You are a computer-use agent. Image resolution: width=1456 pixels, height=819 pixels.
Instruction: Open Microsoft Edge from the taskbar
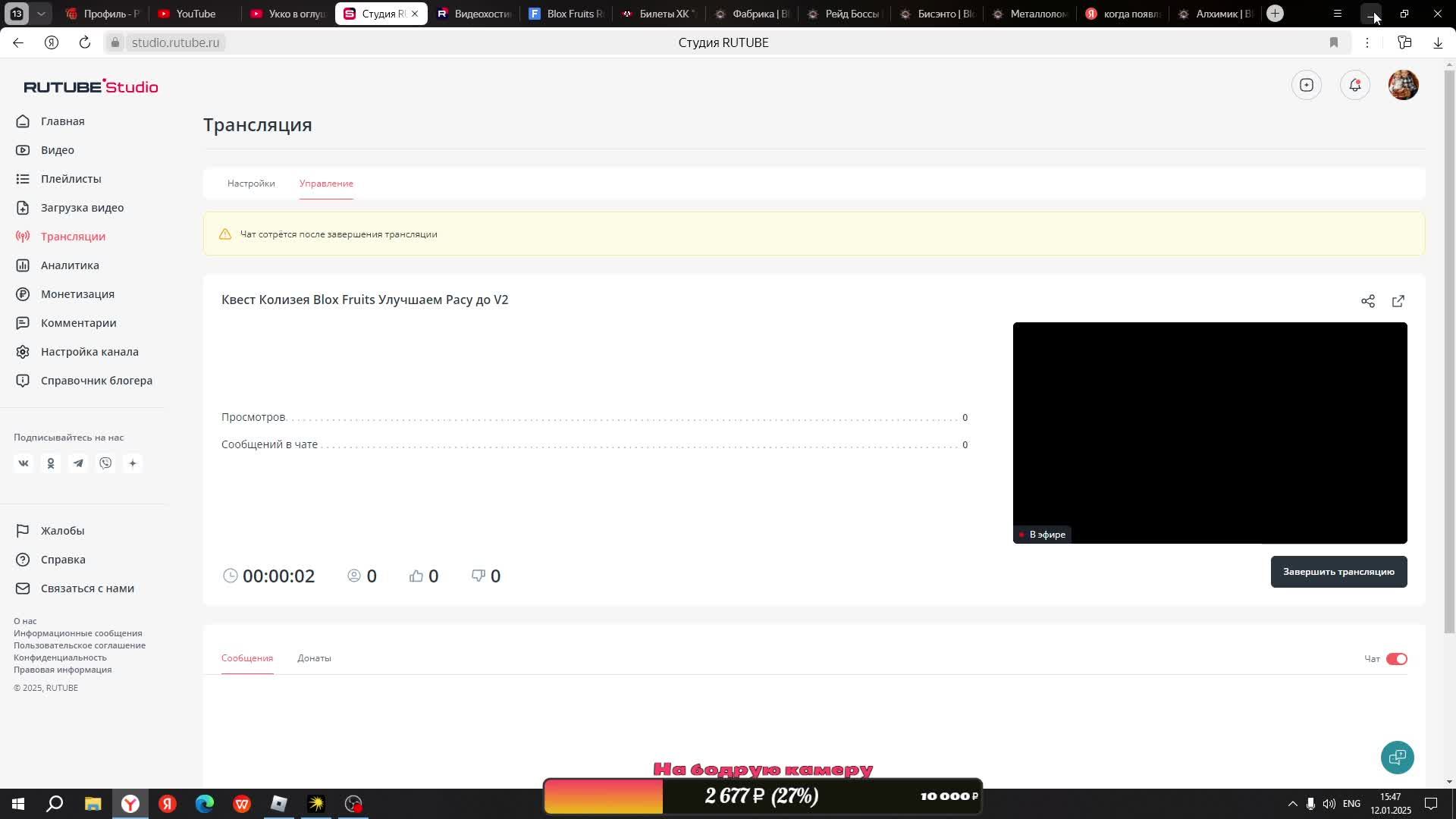coord(205,804)
